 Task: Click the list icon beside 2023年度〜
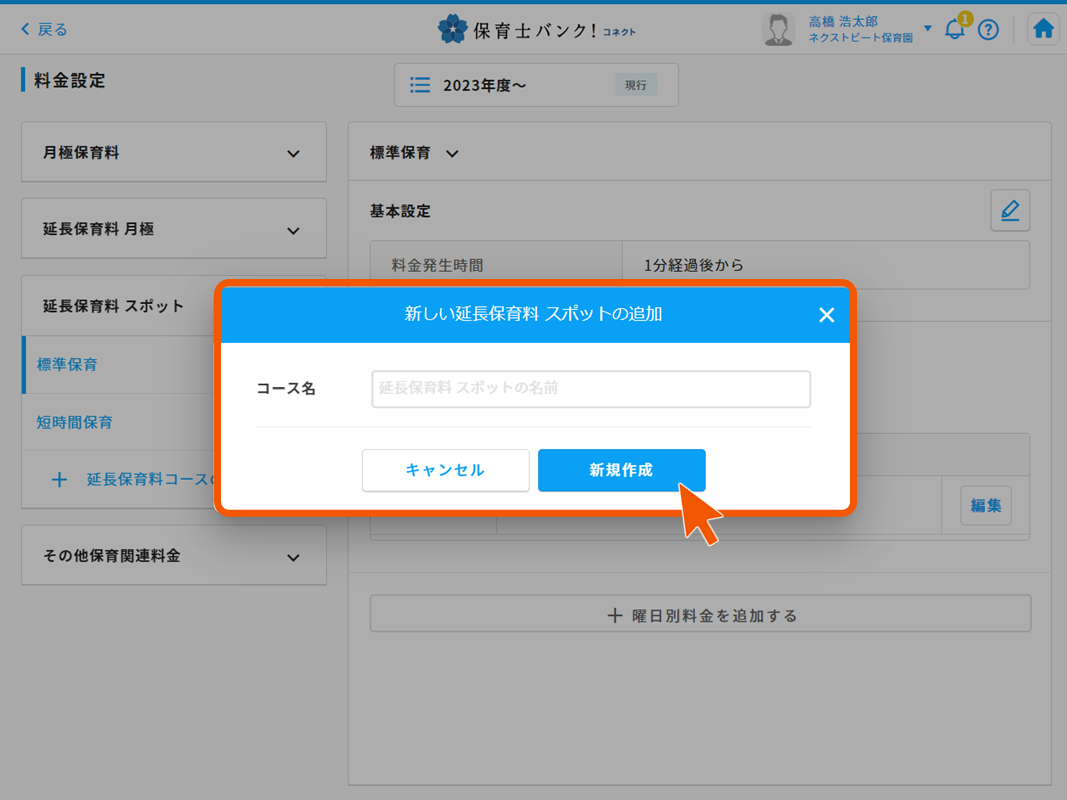tap(420, 85)
